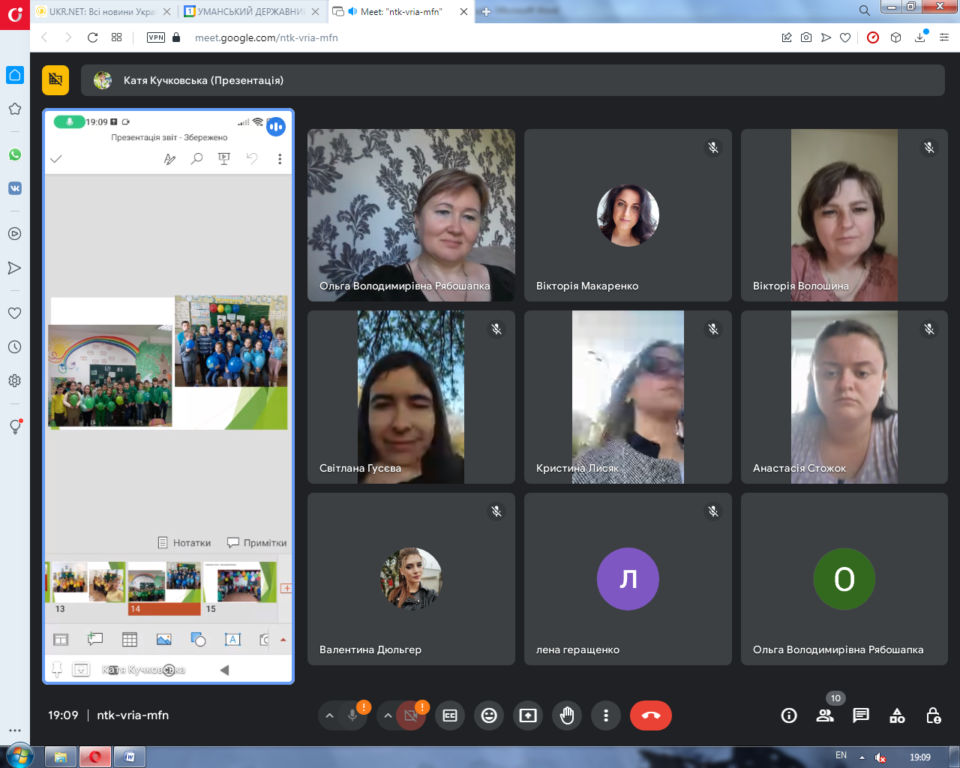Expand audio settings arrow next to microphone
The height and width of the screenshot is (768, 960).
click(x=329, y=715)
